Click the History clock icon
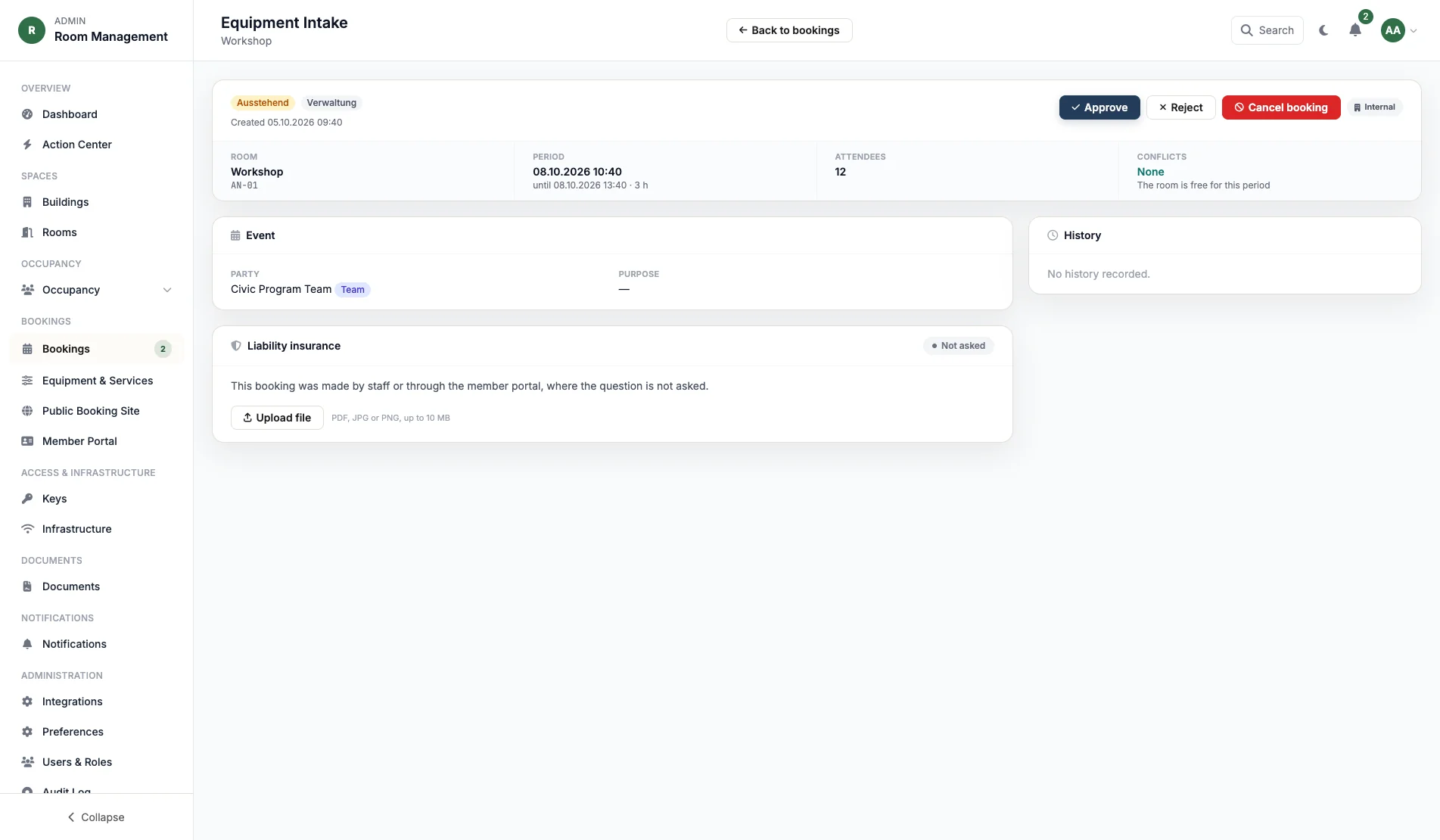Viewport: 1440px width, 840px height. [1053, 235]
